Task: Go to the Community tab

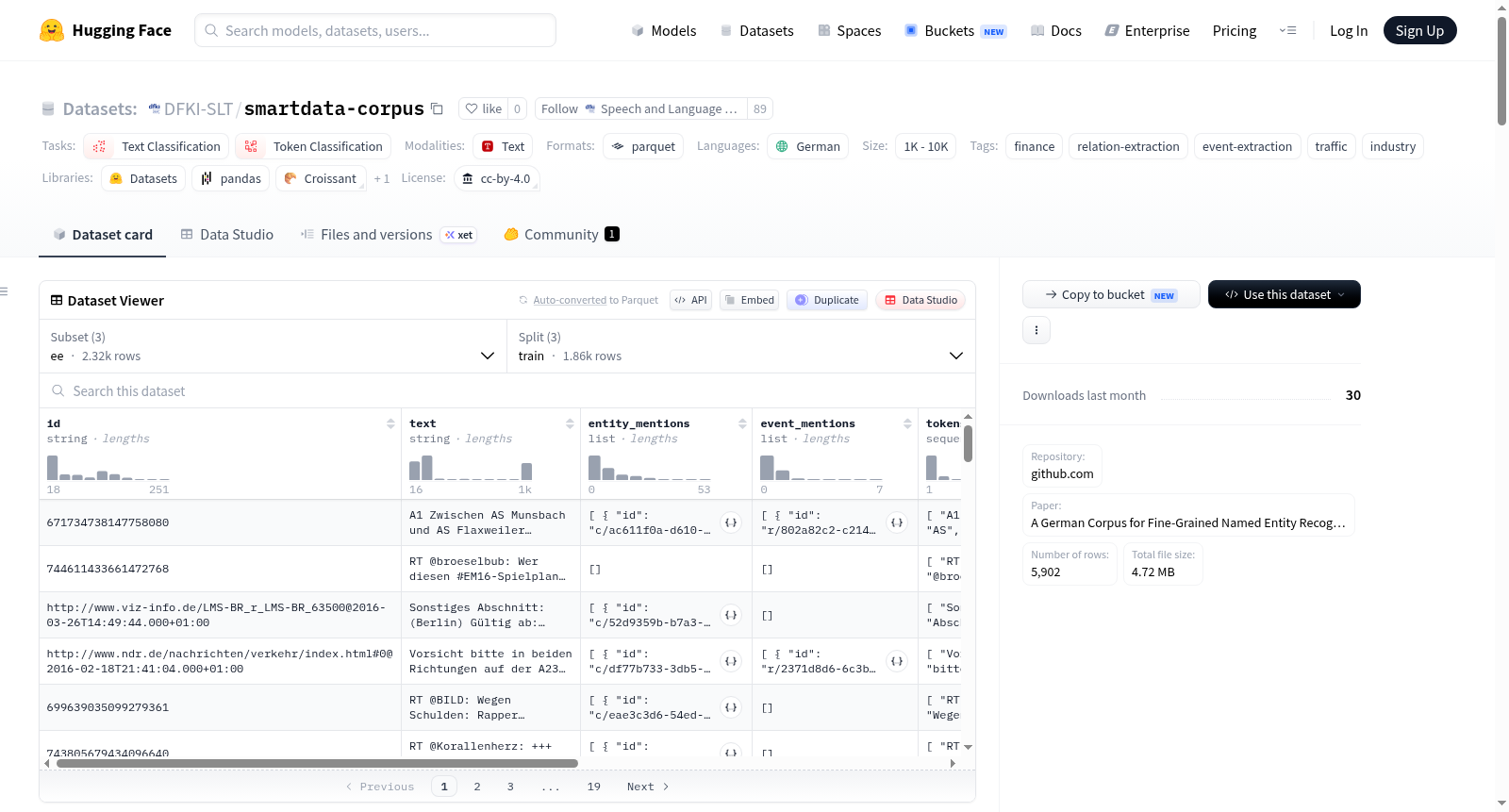Action: (562, 235)
